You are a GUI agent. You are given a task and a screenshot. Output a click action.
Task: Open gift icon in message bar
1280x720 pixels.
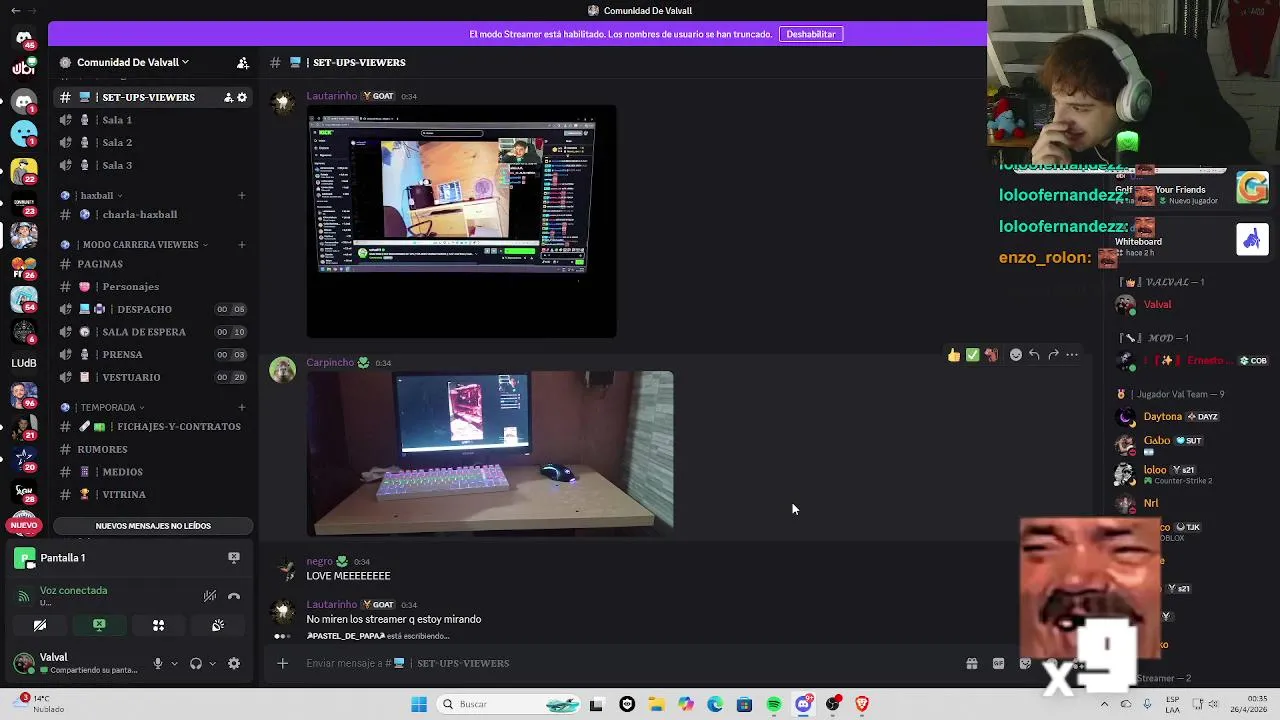click(x=971, y=663)
